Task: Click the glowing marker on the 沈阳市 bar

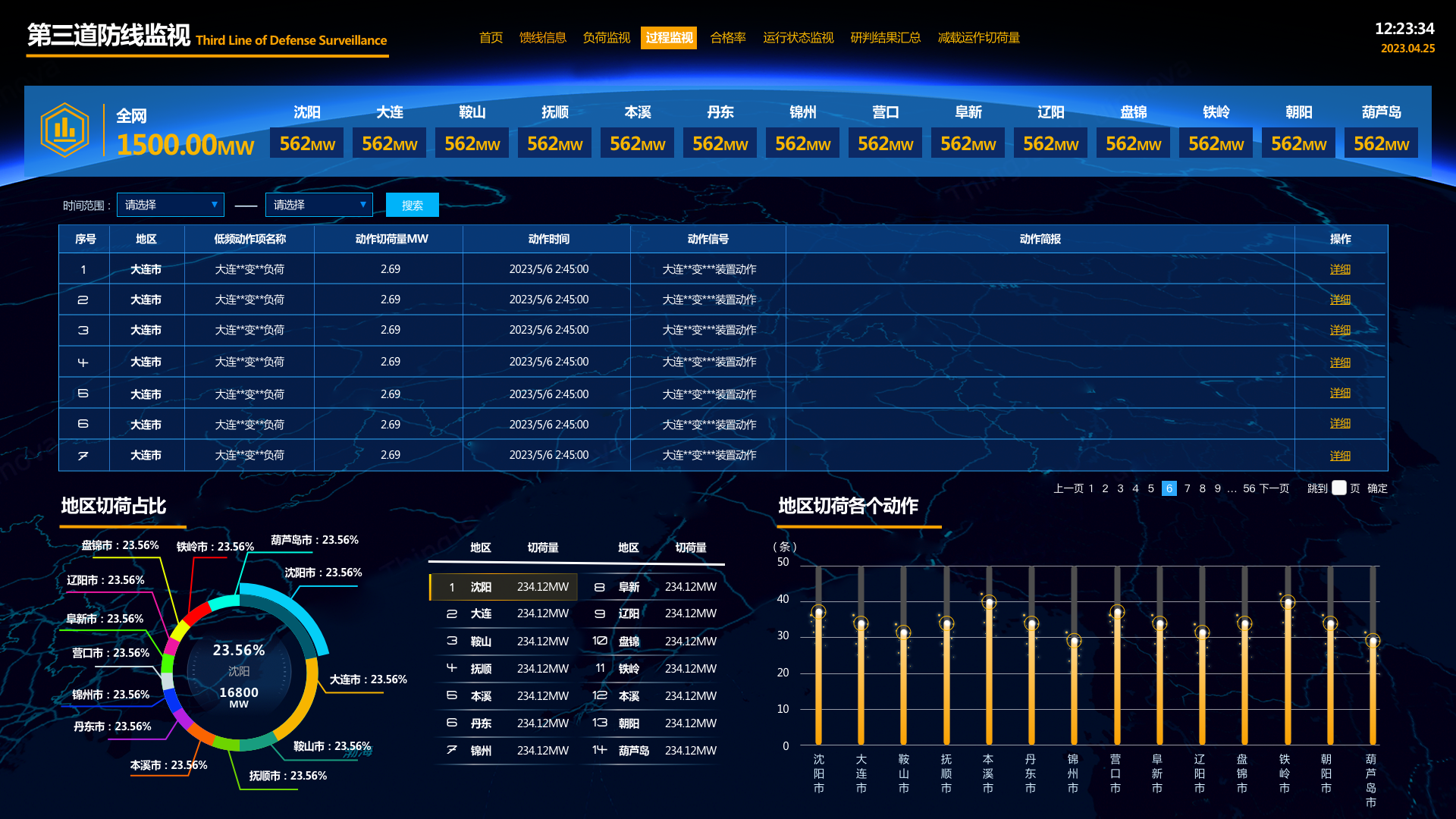Action: click(818, 612)
